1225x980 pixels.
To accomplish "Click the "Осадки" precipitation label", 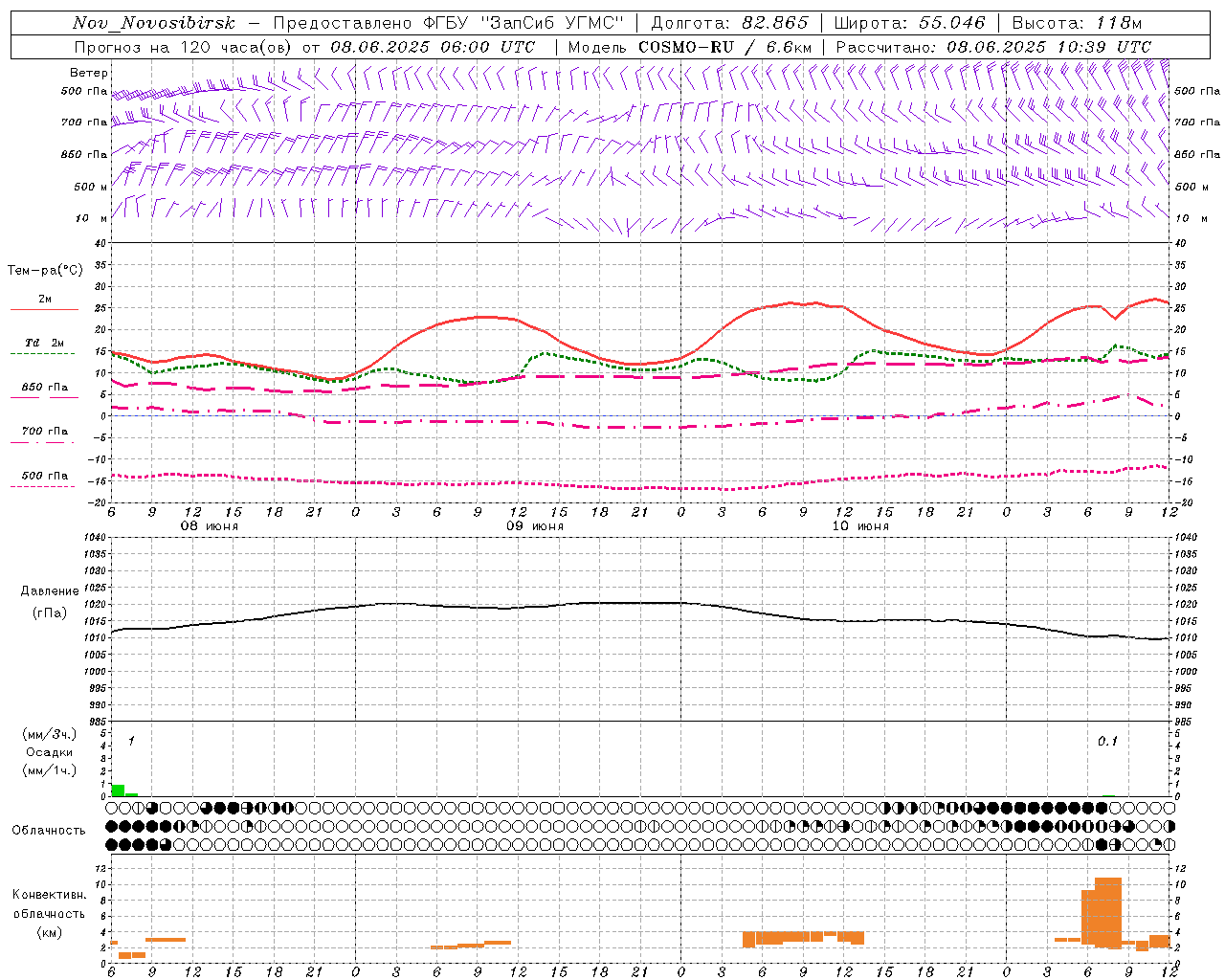I will [x=49, y=753].
